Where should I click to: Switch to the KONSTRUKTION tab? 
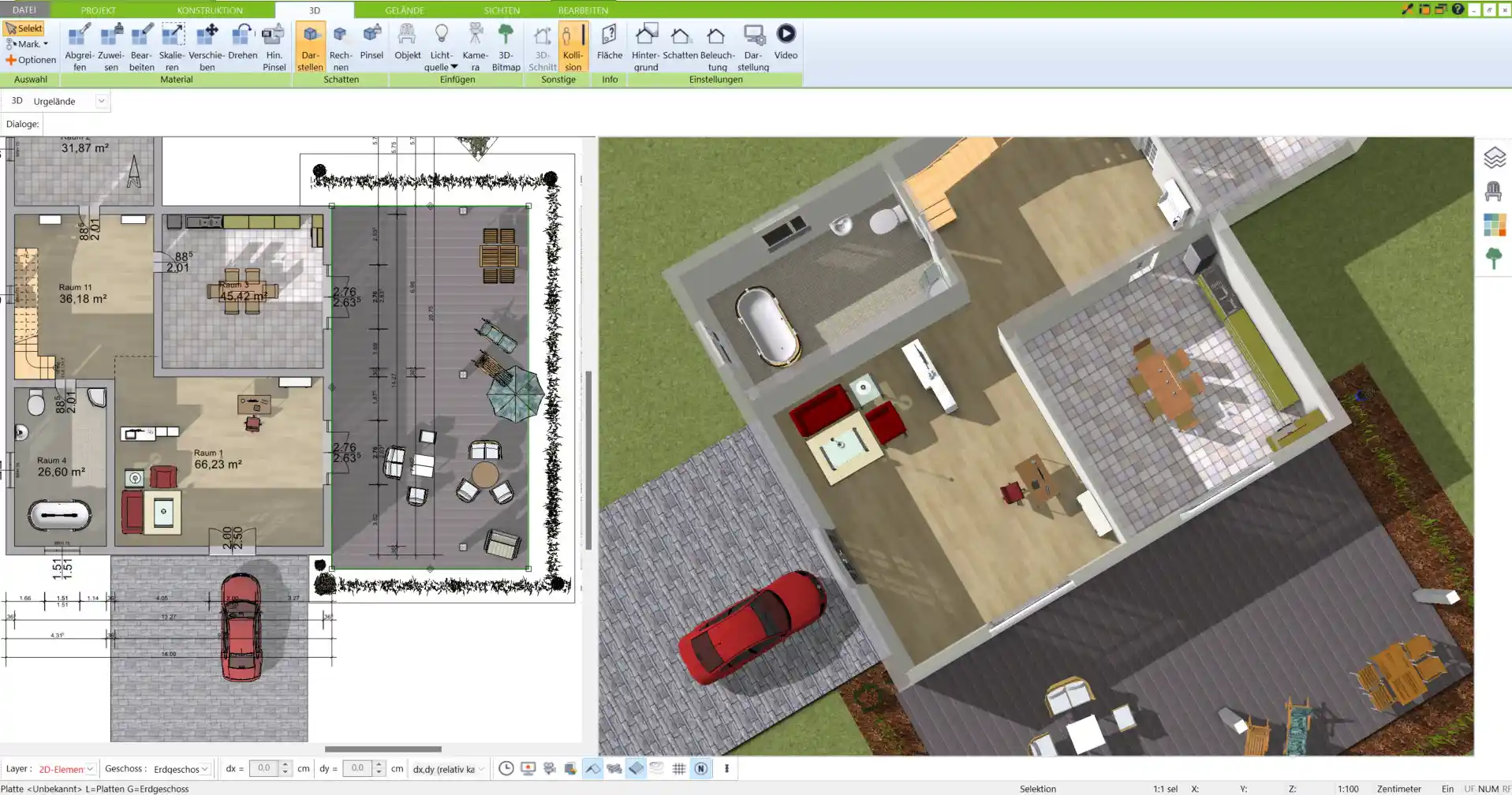[210, 10]
